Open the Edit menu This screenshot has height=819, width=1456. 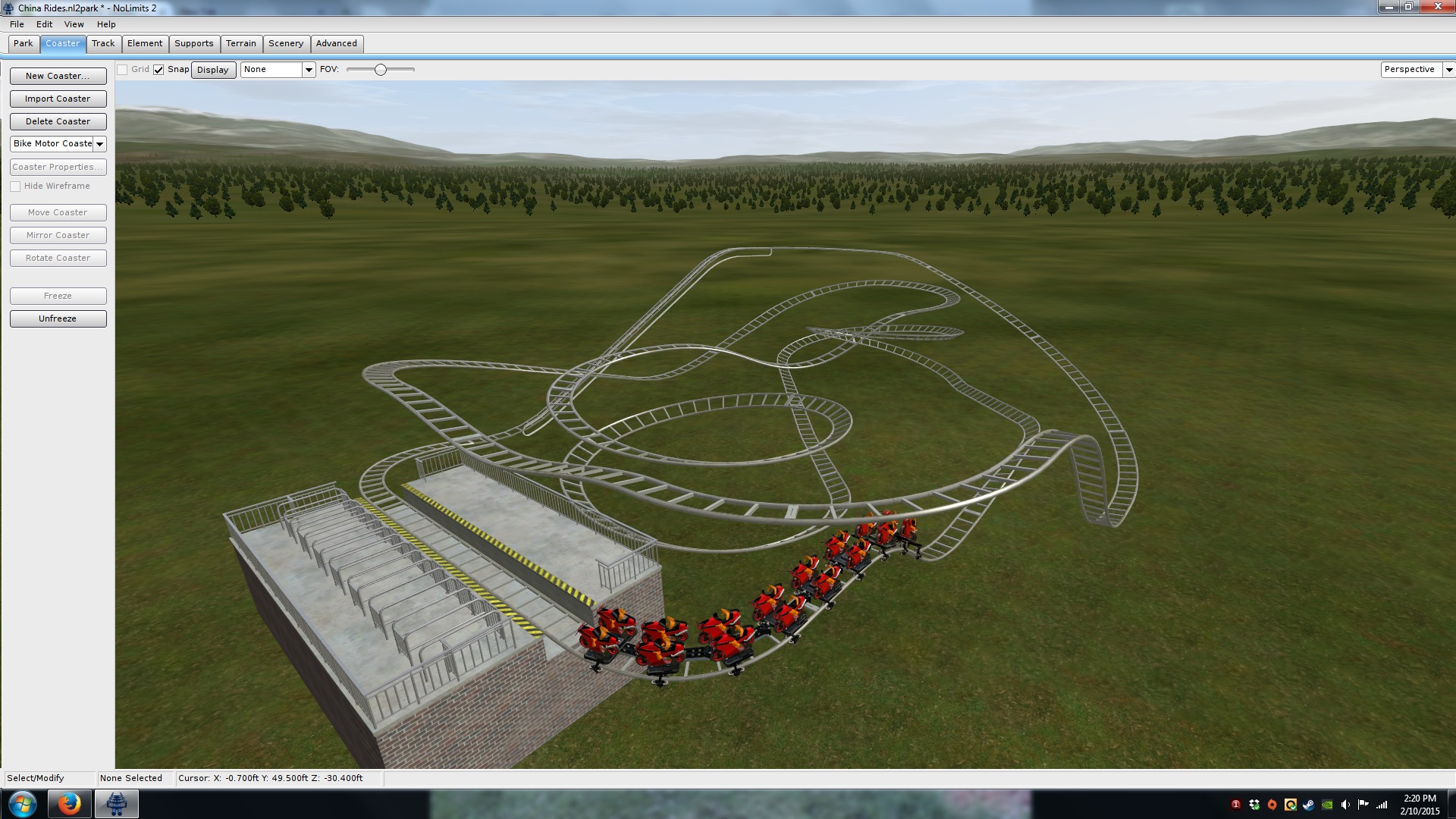coord(44,24)
